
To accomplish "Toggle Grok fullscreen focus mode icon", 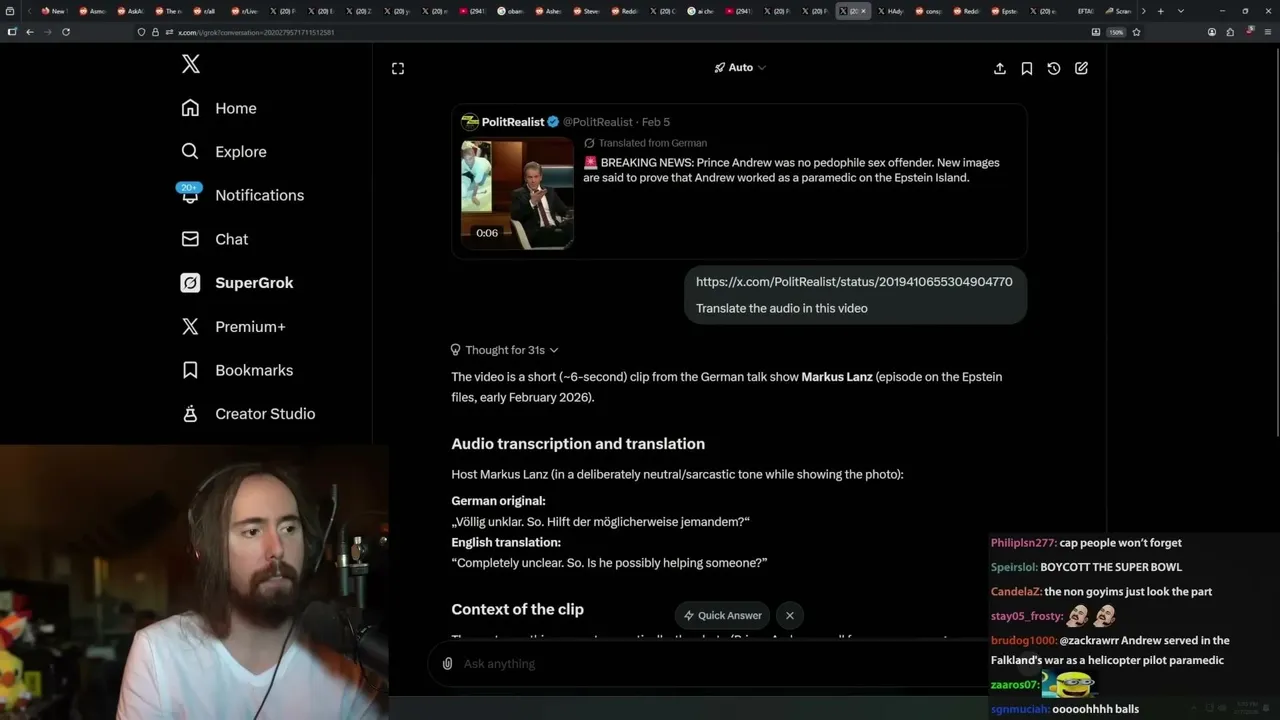I will coord(398,68).
